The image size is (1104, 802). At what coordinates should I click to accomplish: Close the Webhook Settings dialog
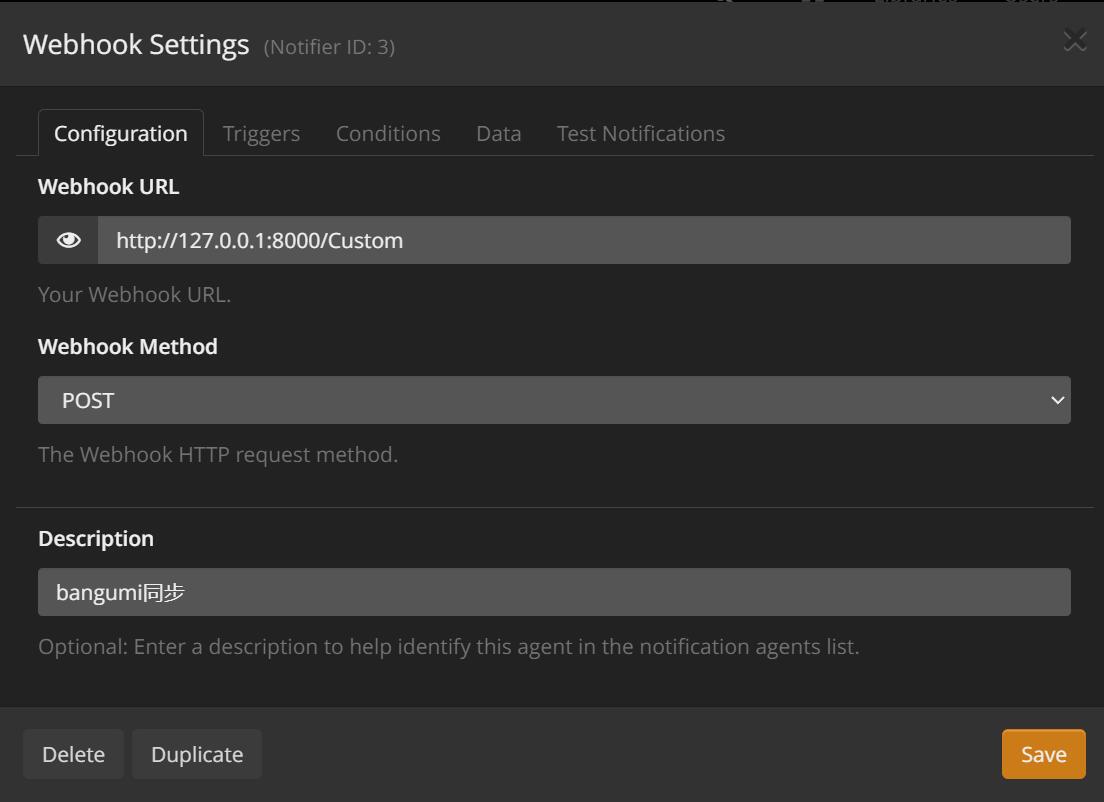(1074, 41)
